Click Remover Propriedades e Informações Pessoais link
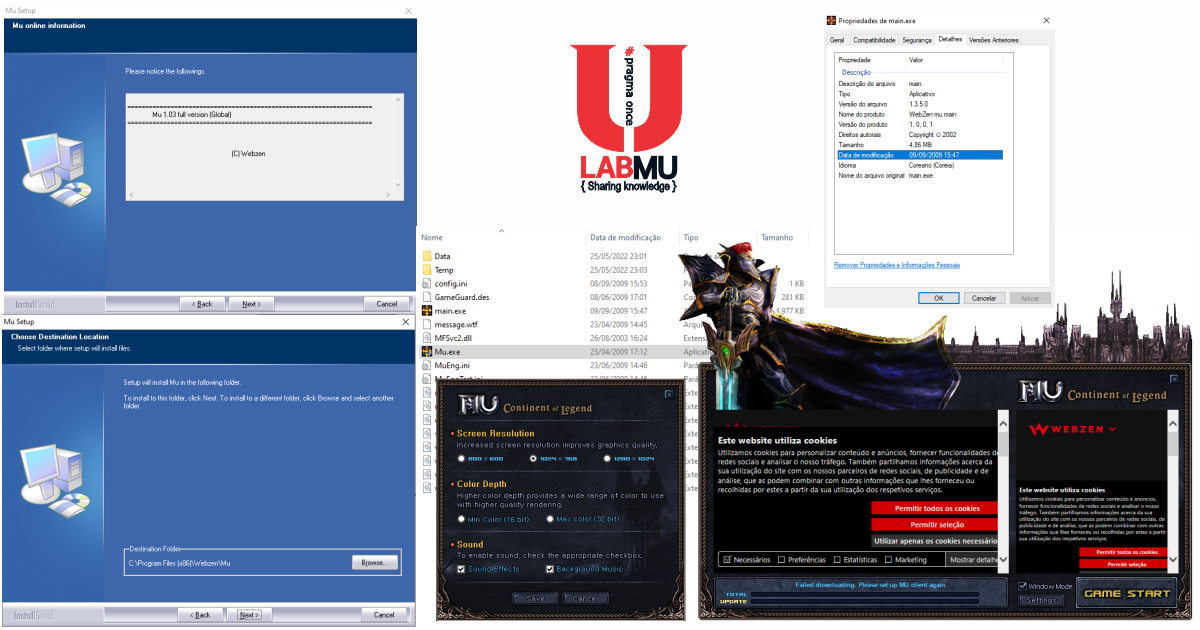The width and height of the screenshot is (1200, 630). click(x=897, y=265)
